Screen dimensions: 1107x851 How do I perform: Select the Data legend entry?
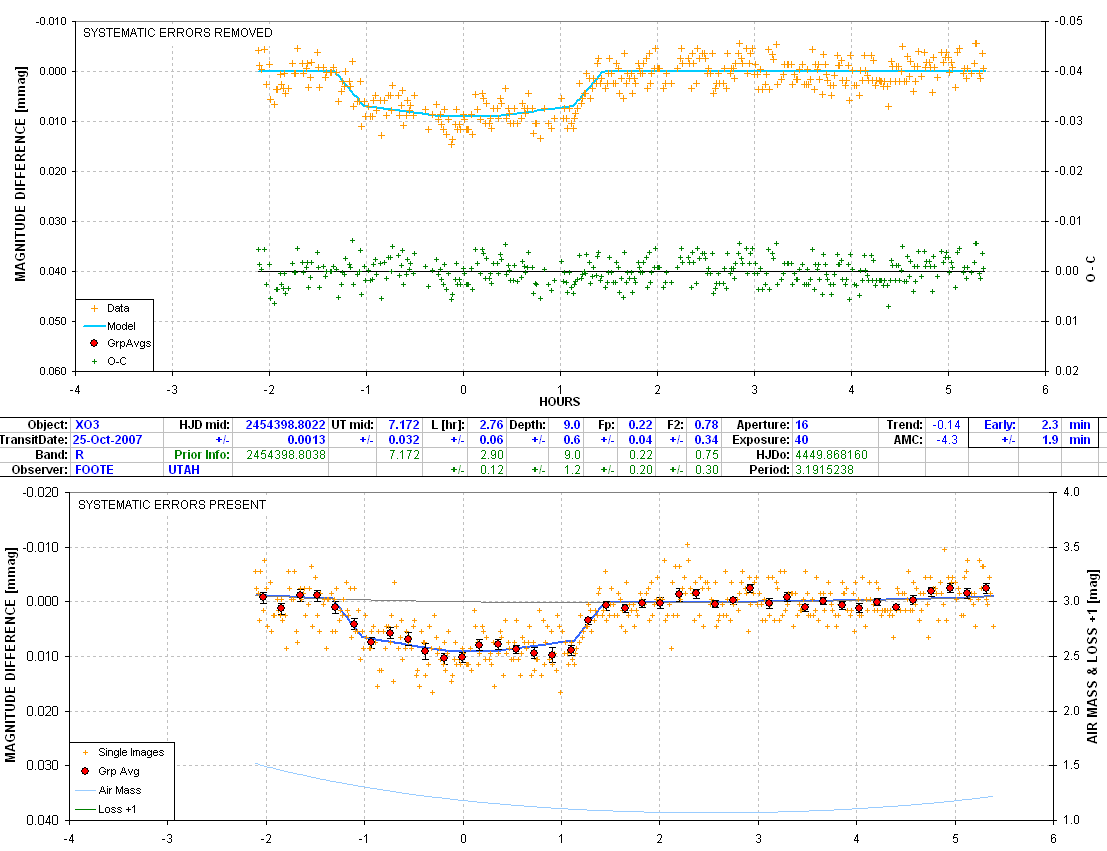tap(110, 308)
